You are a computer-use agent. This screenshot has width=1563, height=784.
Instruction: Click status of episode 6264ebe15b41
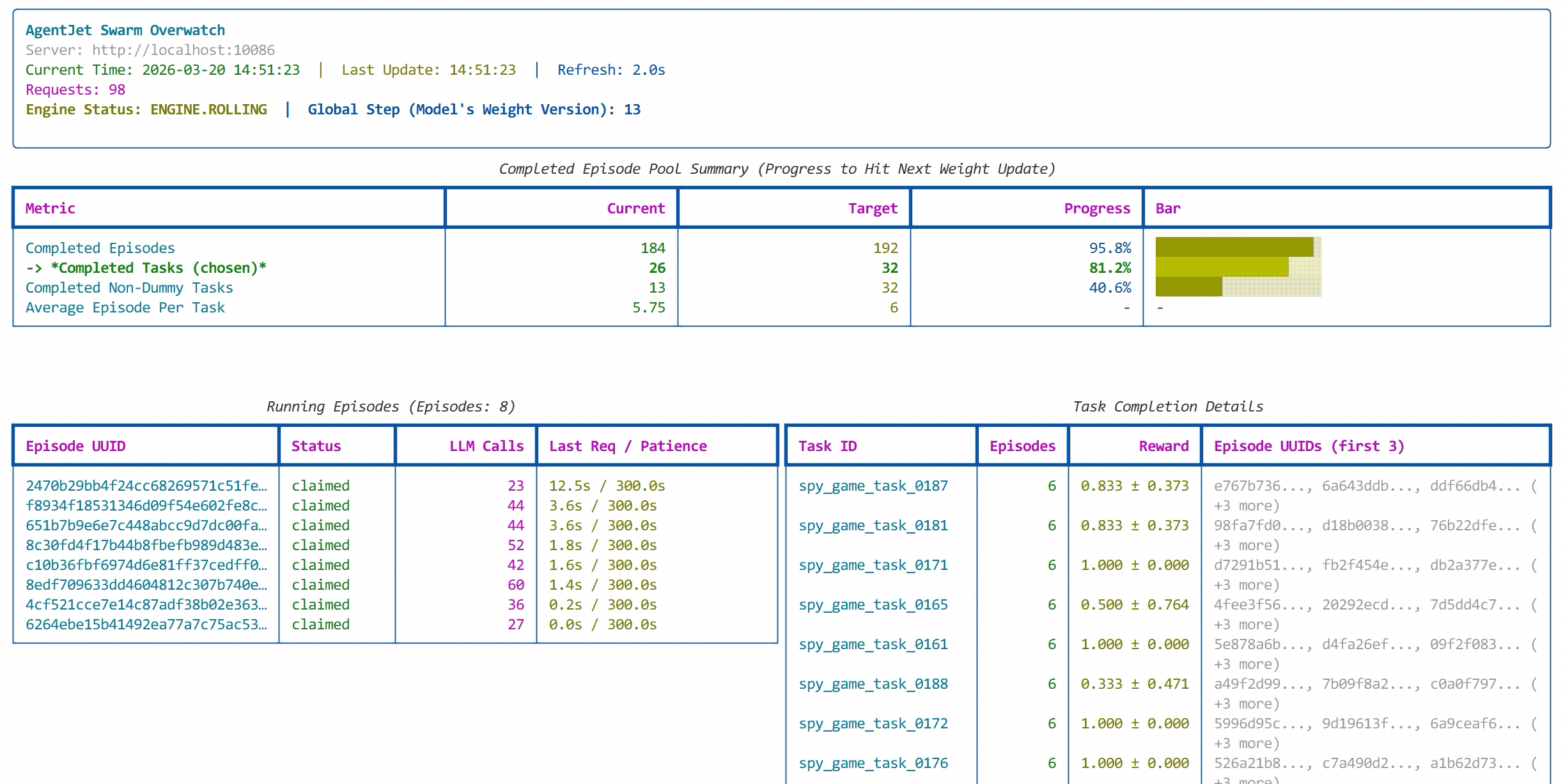(320, 625)
